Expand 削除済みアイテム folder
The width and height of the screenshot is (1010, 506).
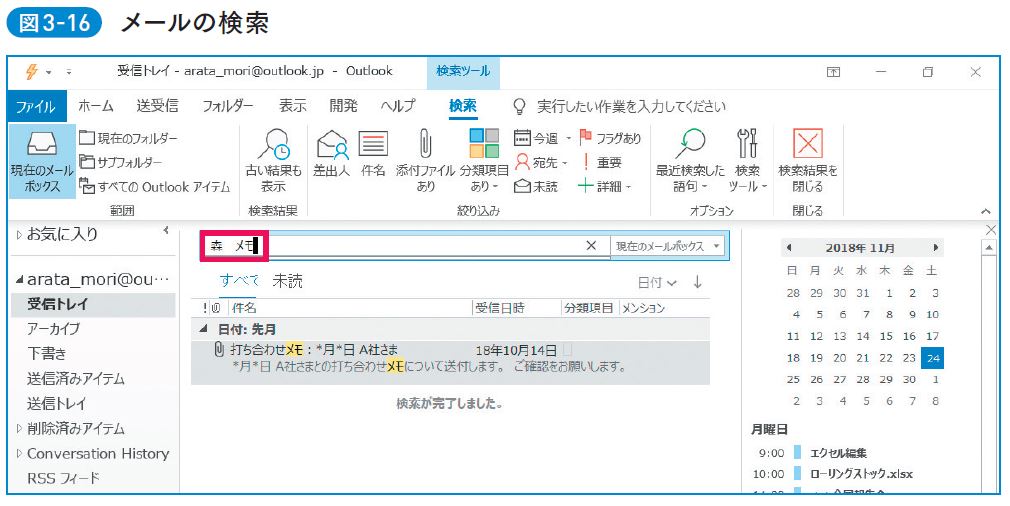[19, 428]
